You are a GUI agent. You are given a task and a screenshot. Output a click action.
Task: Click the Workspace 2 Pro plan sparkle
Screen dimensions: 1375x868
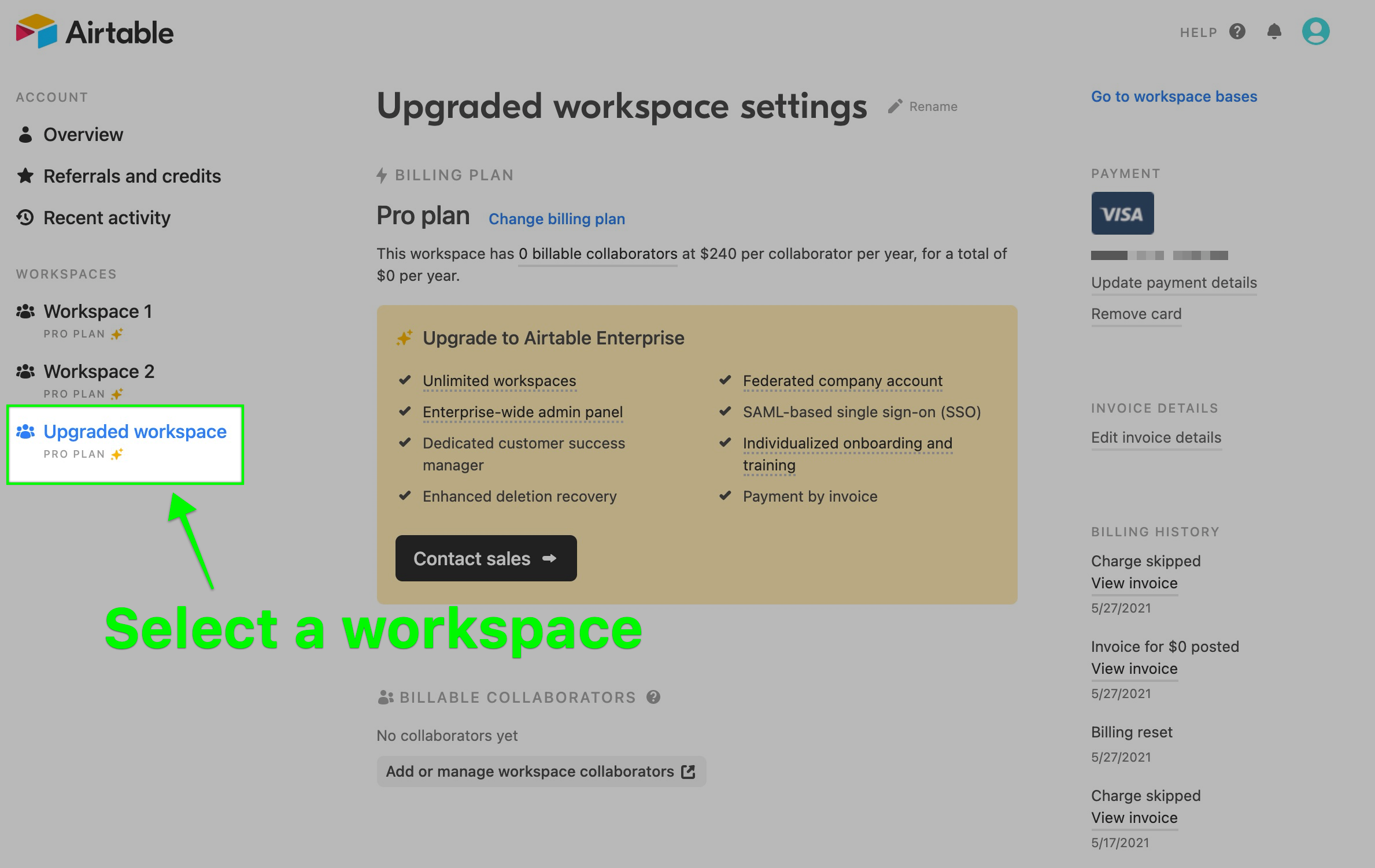pyautogui.click(x=117, y=394)
